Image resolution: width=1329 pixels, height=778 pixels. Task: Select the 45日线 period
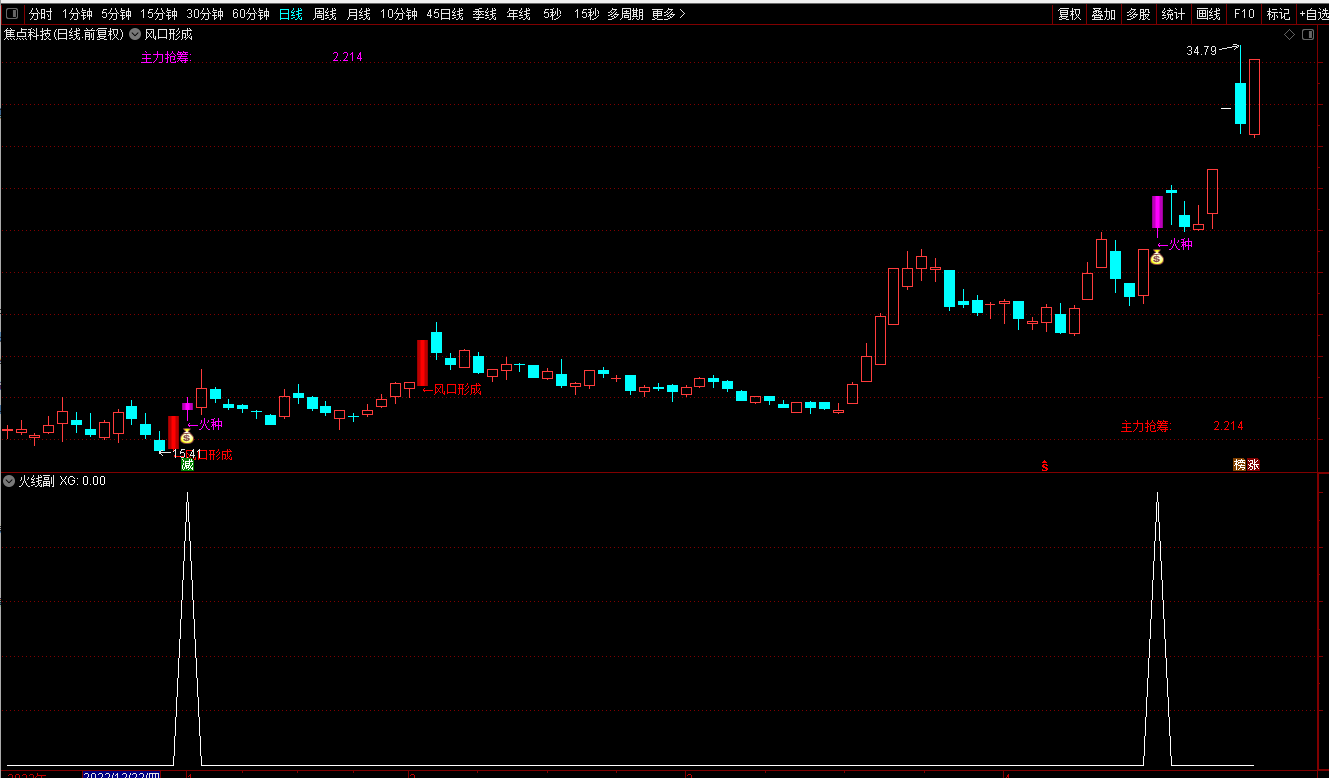[445, 14]
